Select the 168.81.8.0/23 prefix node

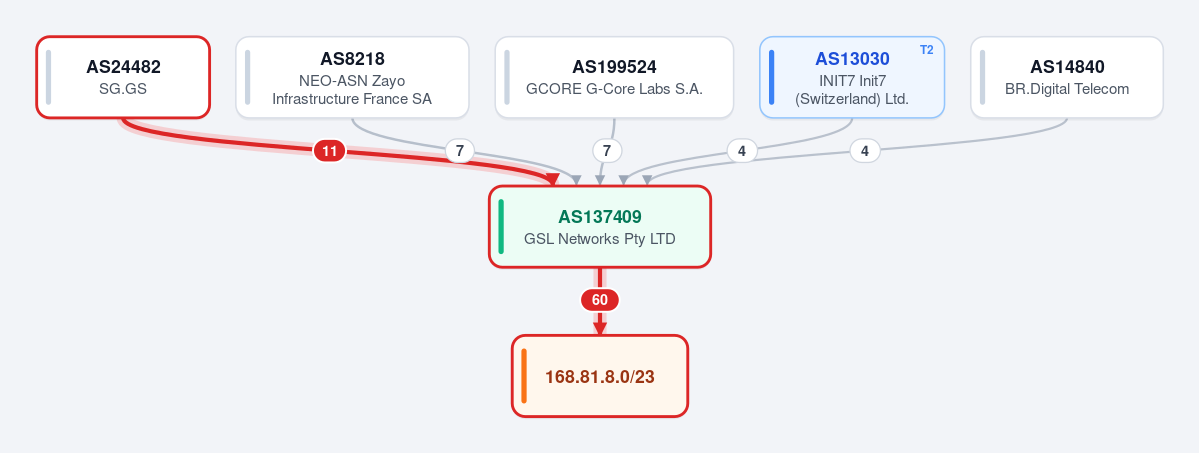[600, 376]
